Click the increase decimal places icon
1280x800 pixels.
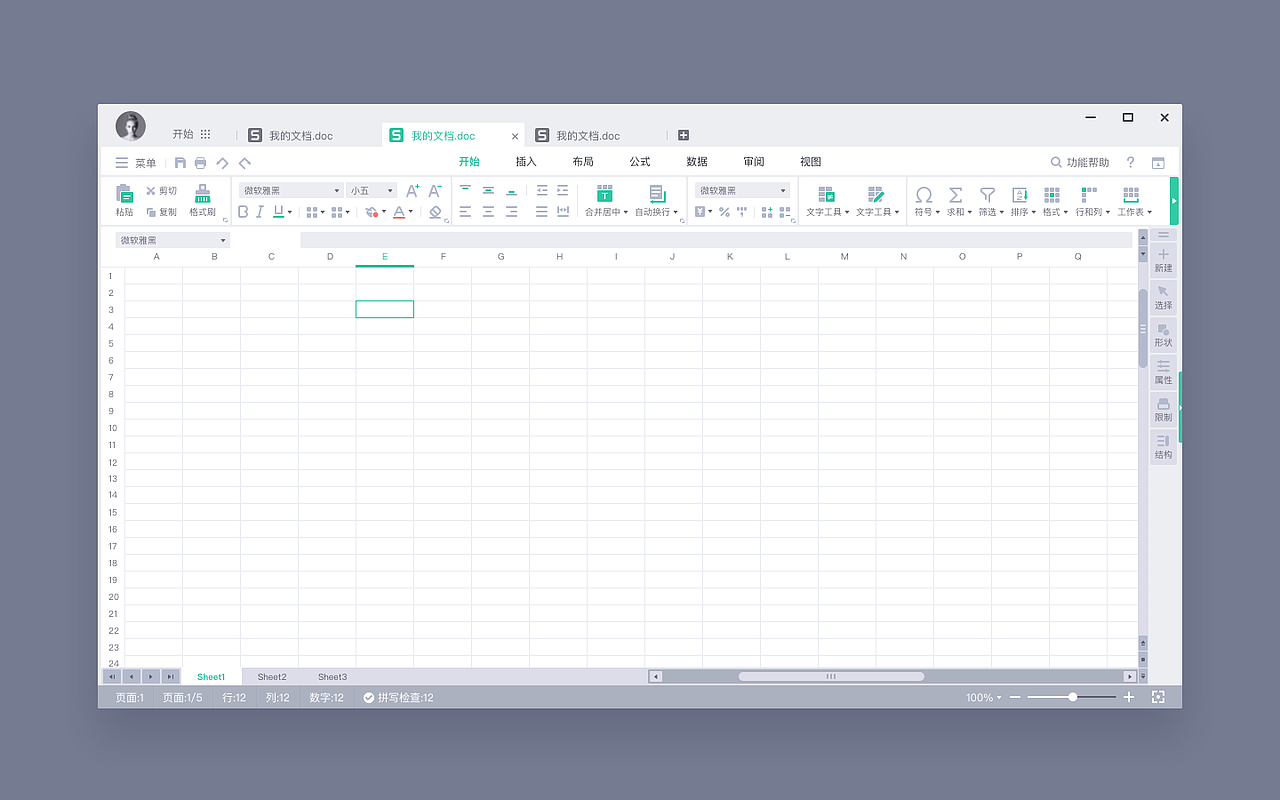(x=767, y=212)
